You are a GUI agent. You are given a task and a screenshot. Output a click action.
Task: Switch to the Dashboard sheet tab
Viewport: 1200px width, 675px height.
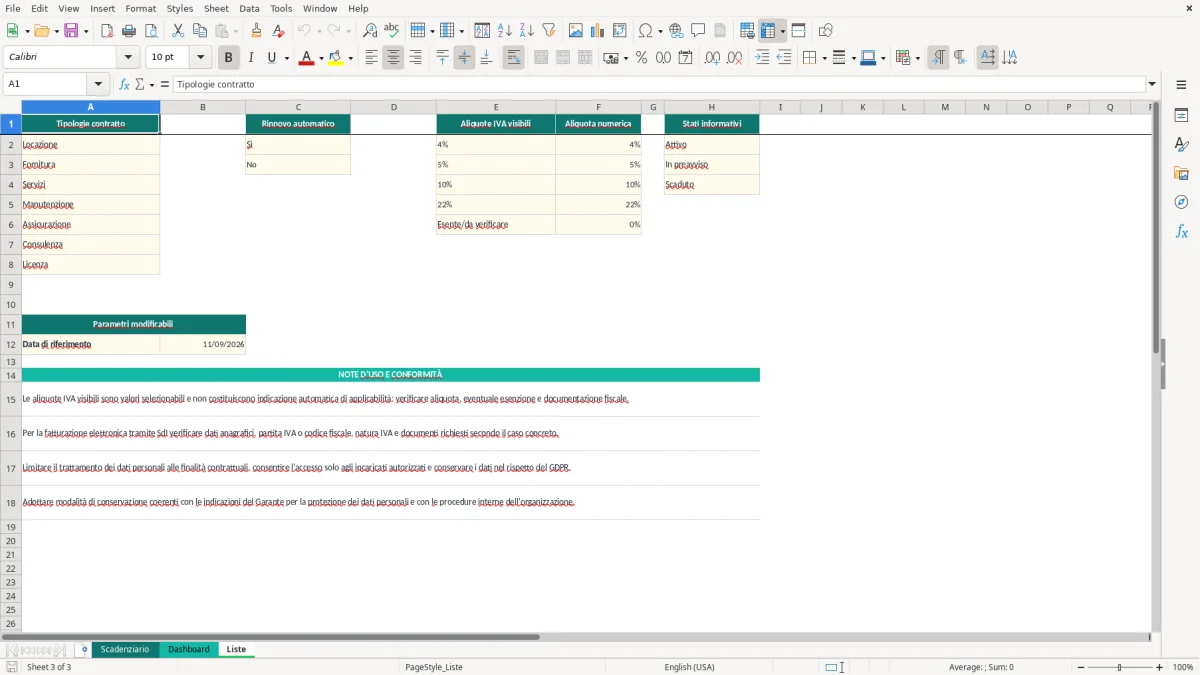pyautogui.click(x=189, y=649)
